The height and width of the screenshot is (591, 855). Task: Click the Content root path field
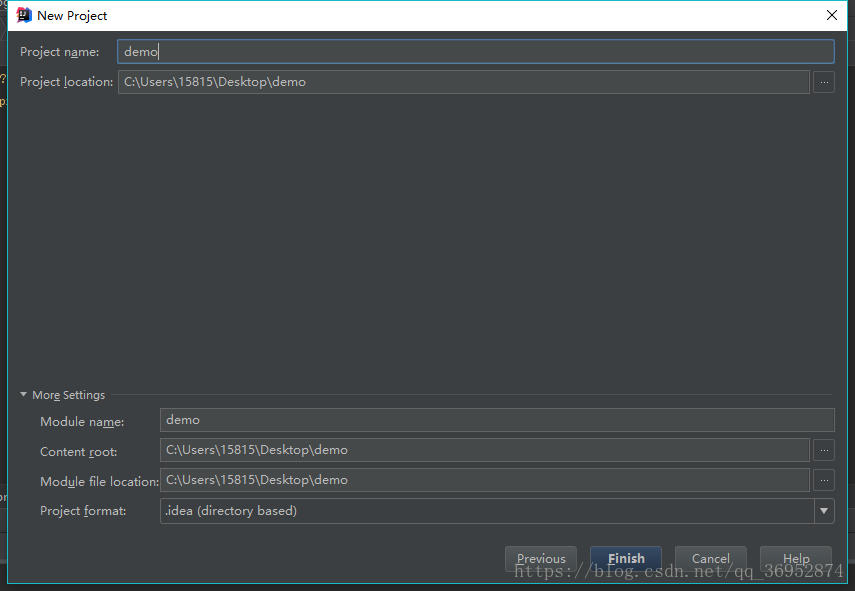click(484, 450)
